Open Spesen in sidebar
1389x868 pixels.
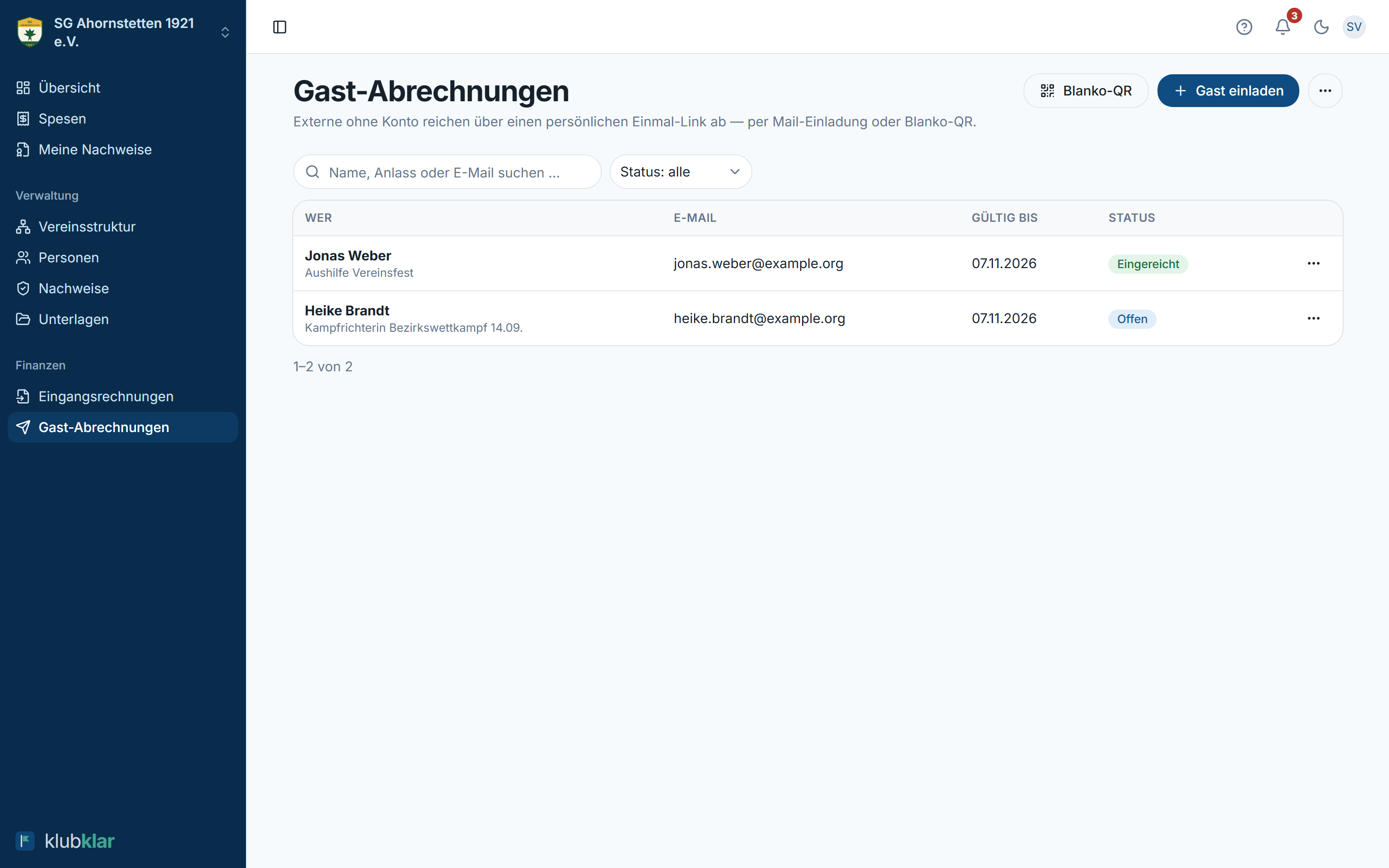tap(123, 119)
